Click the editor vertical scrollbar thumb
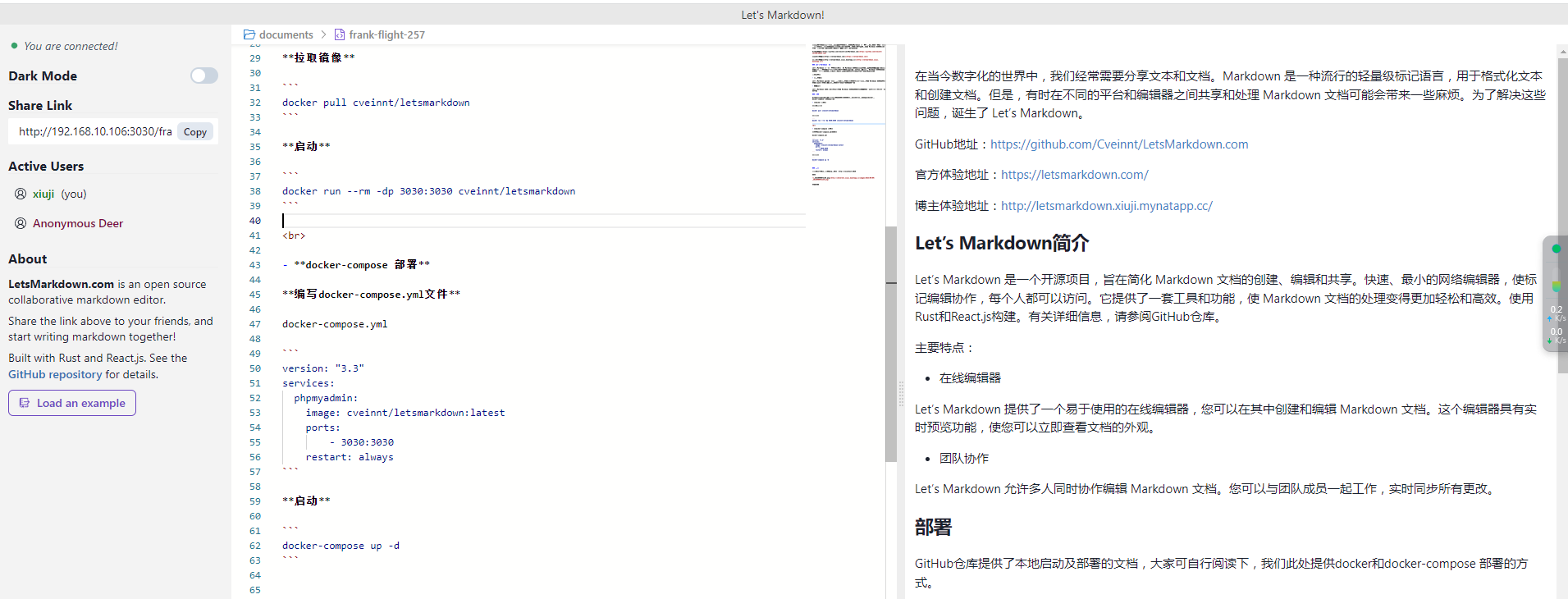This screenshot has height=599, width=1568. coord(891,344)
